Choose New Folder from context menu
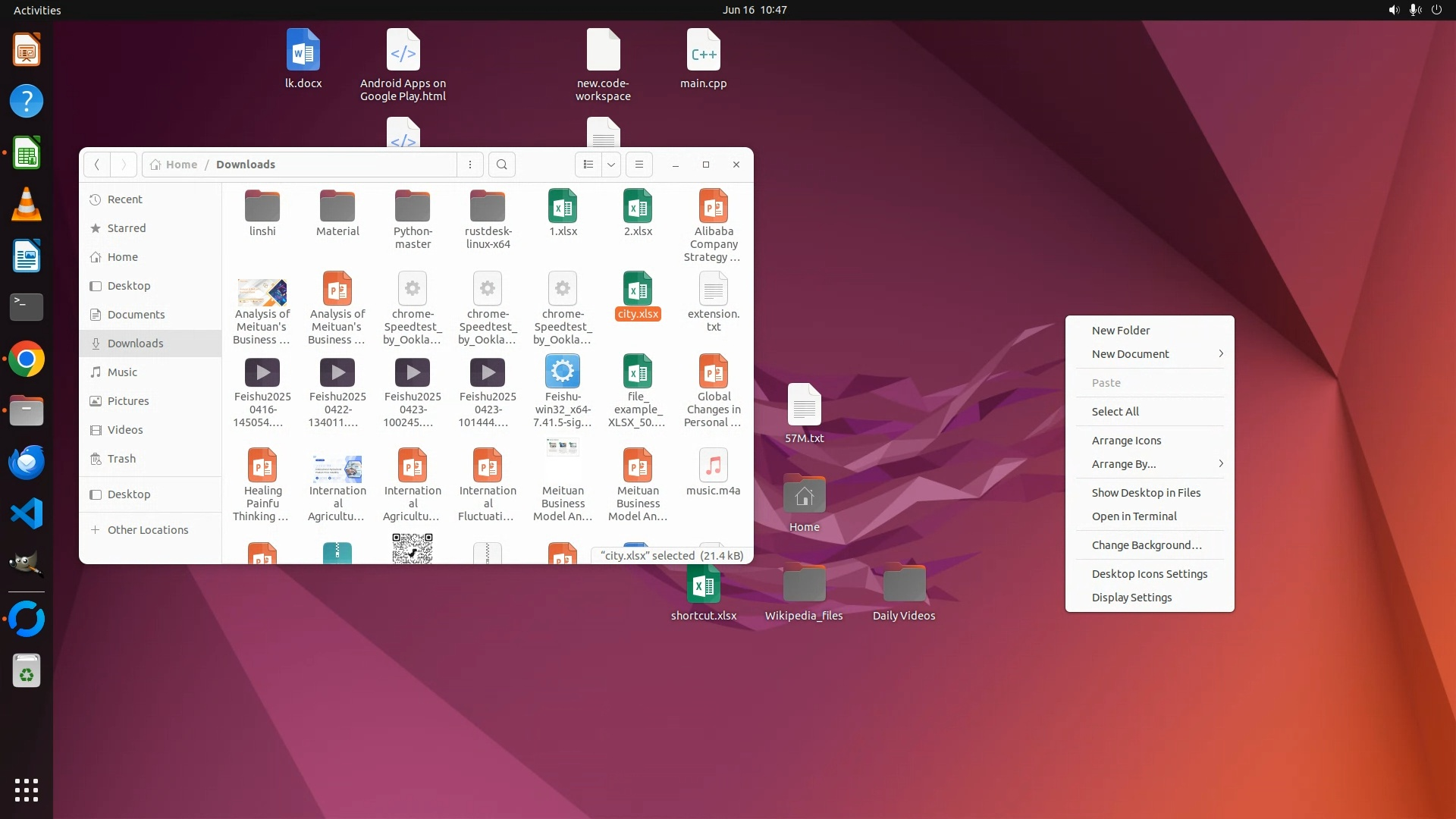1456x819 pixels. tap(1121, 331)
